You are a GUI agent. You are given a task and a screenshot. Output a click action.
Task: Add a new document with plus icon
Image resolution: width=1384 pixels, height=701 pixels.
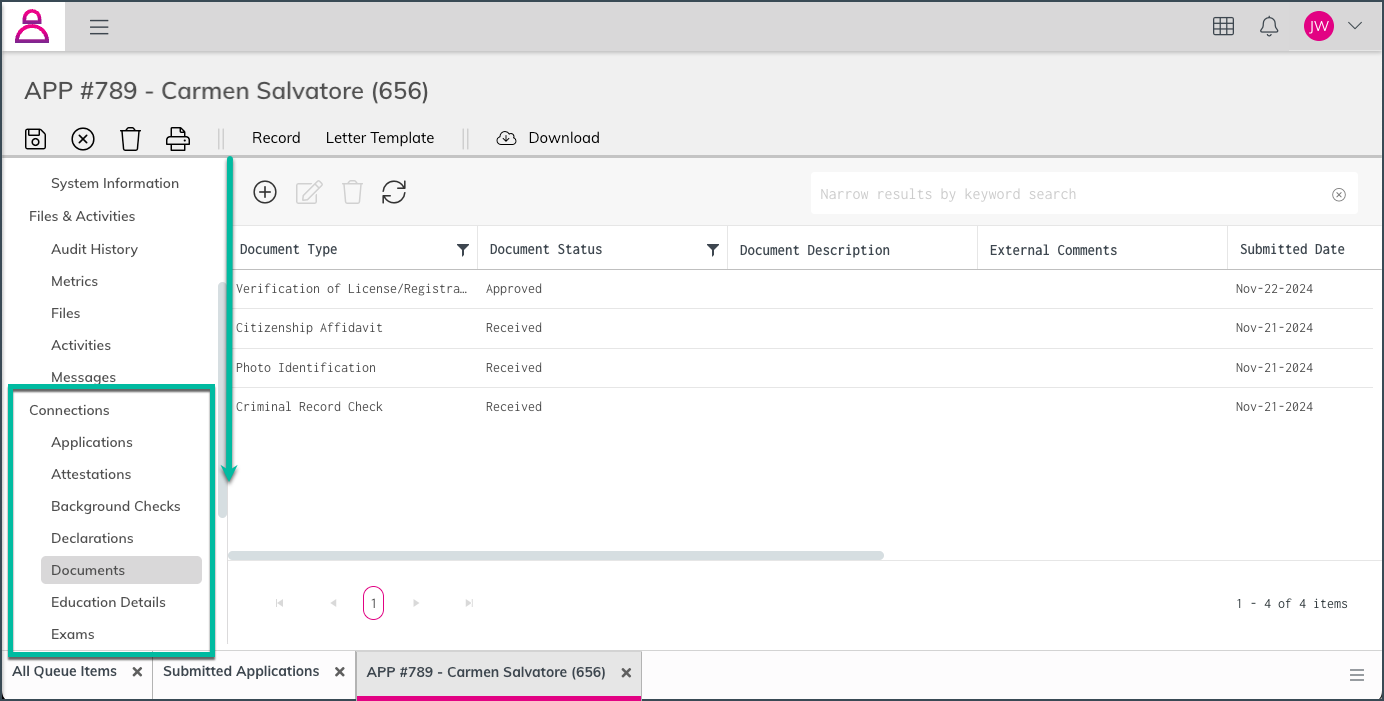265,192
